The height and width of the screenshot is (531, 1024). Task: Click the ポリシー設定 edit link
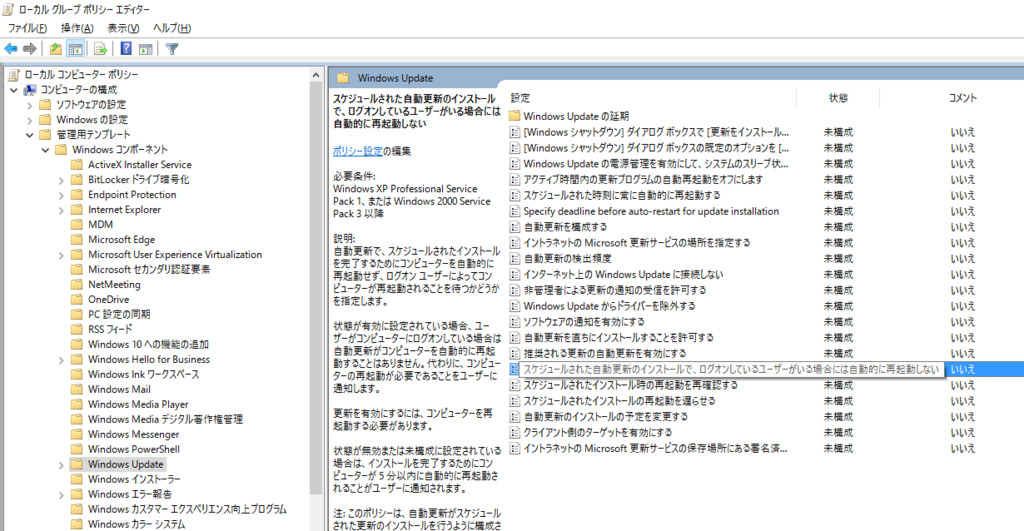pyautogui.click(x=357, y=151)
